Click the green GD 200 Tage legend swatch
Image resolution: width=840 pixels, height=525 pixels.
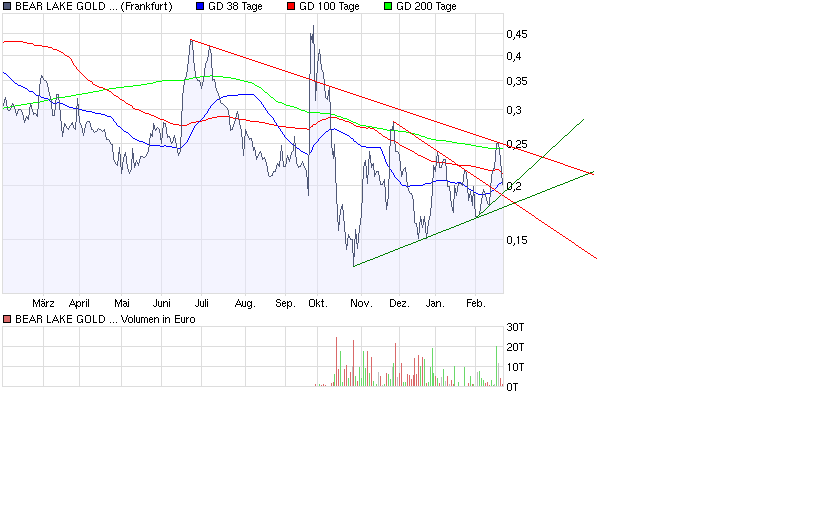pos(388,6)
